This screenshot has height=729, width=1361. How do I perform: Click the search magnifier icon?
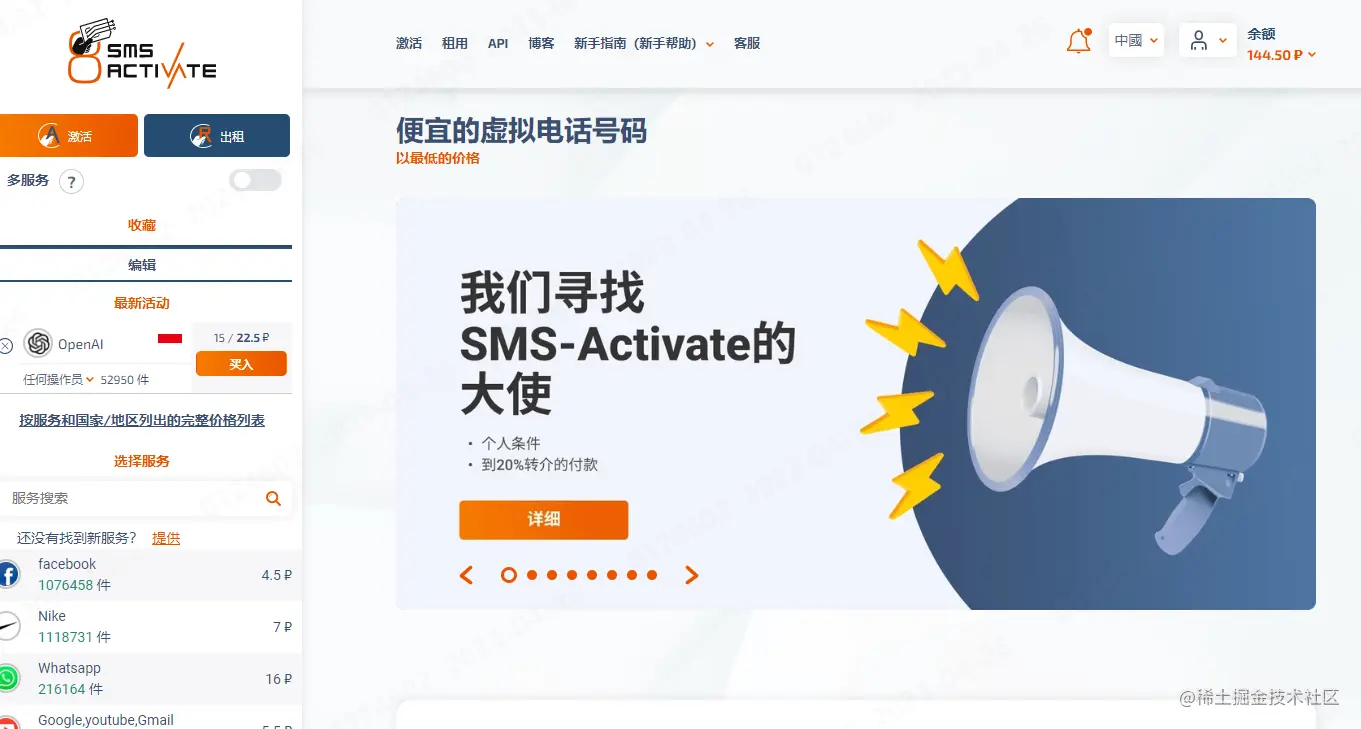[x=273, y=498]
